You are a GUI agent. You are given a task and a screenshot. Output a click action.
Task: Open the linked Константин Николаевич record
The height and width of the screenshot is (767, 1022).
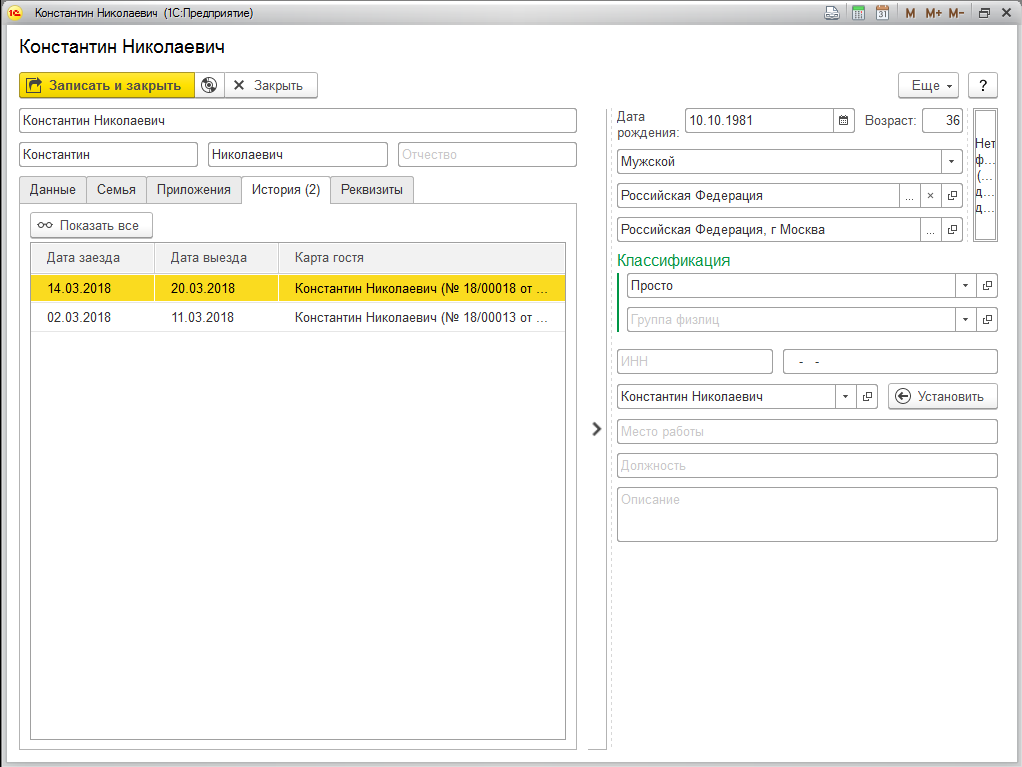[868, 396]
